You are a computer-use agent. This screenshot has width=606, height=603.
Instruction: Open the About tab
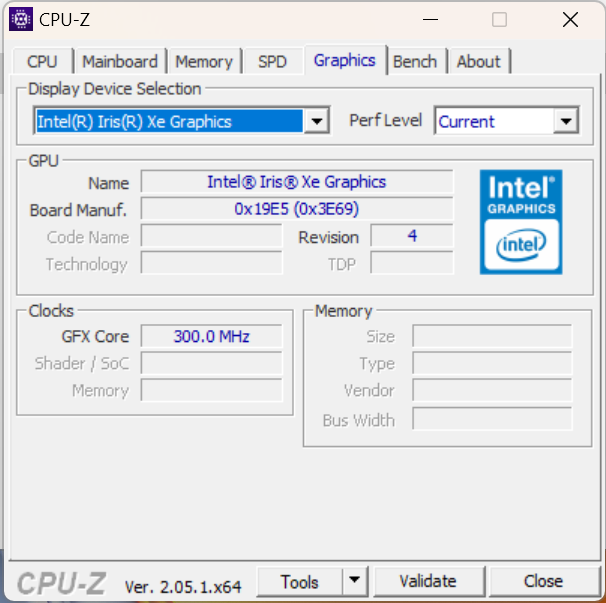(x=478, y=61)
